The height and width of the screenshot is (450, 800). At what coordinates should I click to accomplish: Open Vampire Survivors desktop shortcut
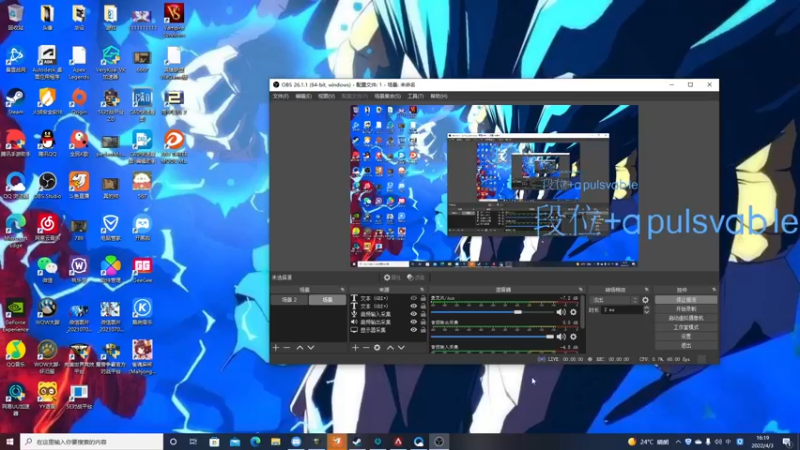tap(174, 20)
